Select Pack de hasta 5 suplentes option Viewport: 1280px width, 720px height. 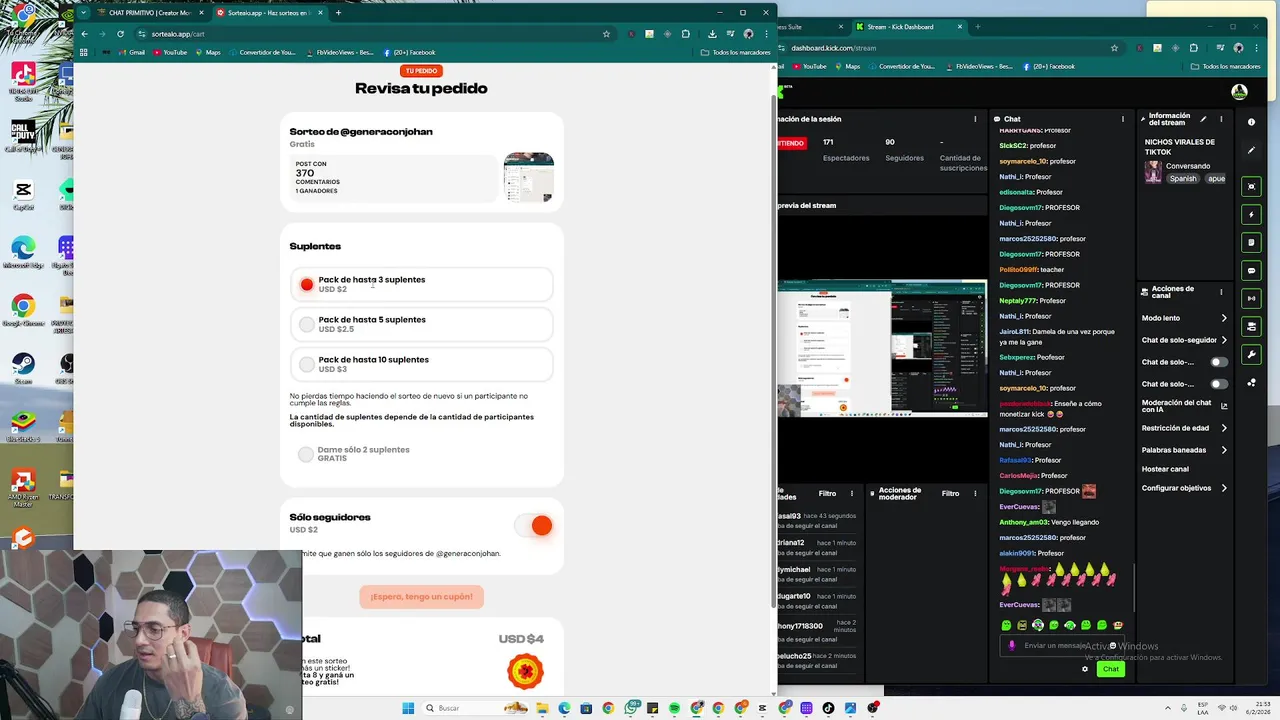(421, 324)
